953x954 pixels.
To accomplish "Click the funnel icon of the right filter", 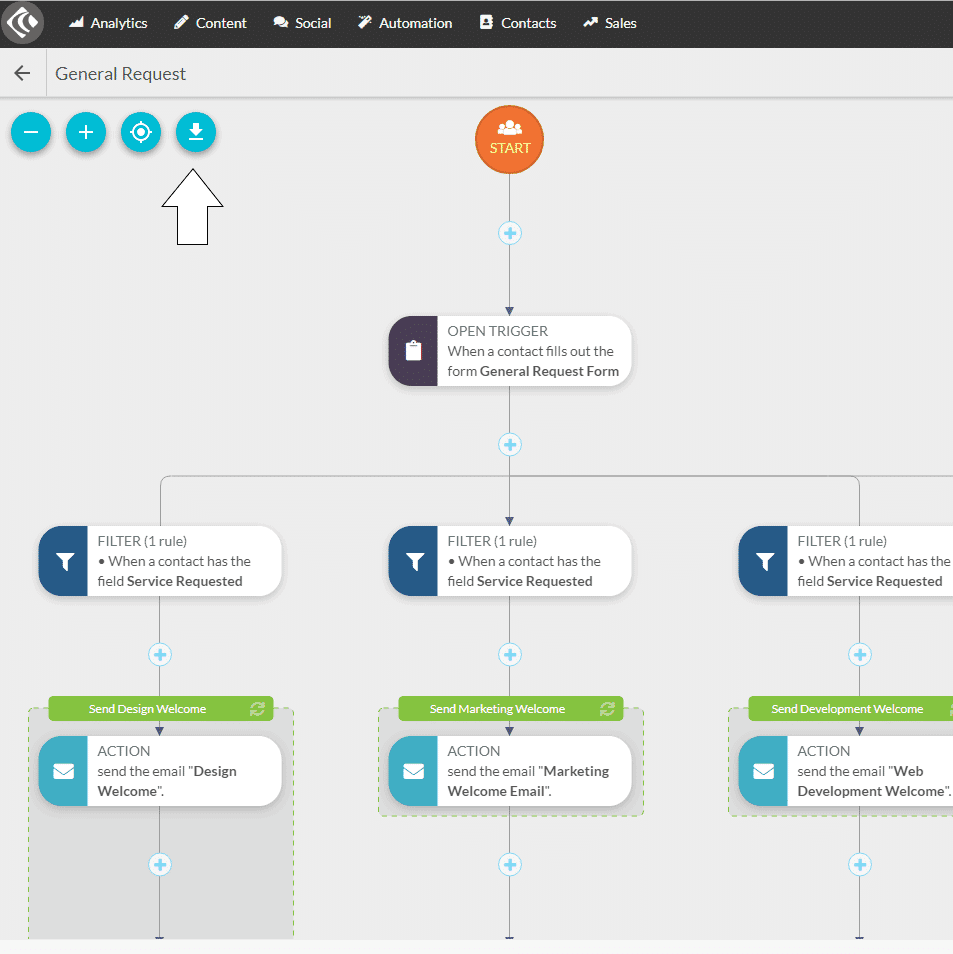I will point(763,561).
